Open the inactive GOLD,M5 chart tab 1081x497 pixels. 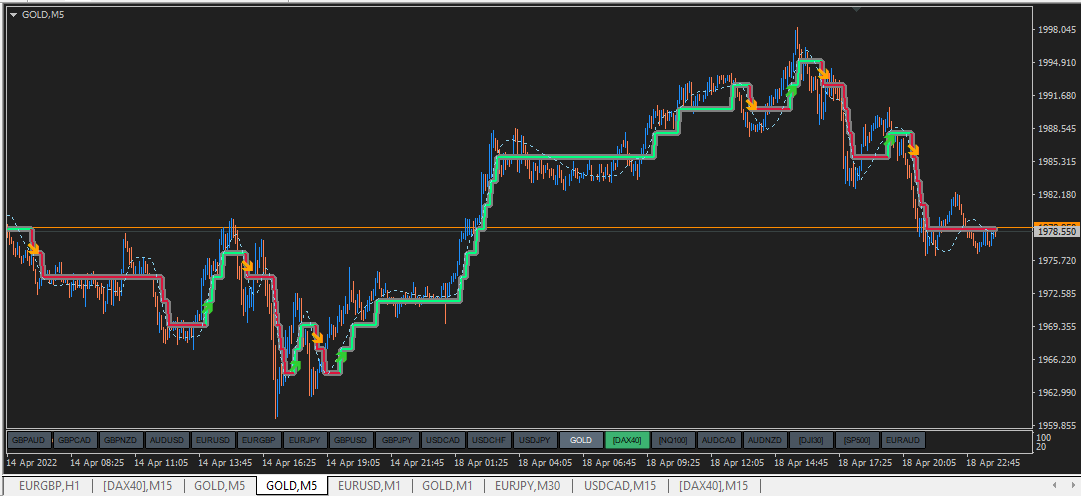point(219,486)
